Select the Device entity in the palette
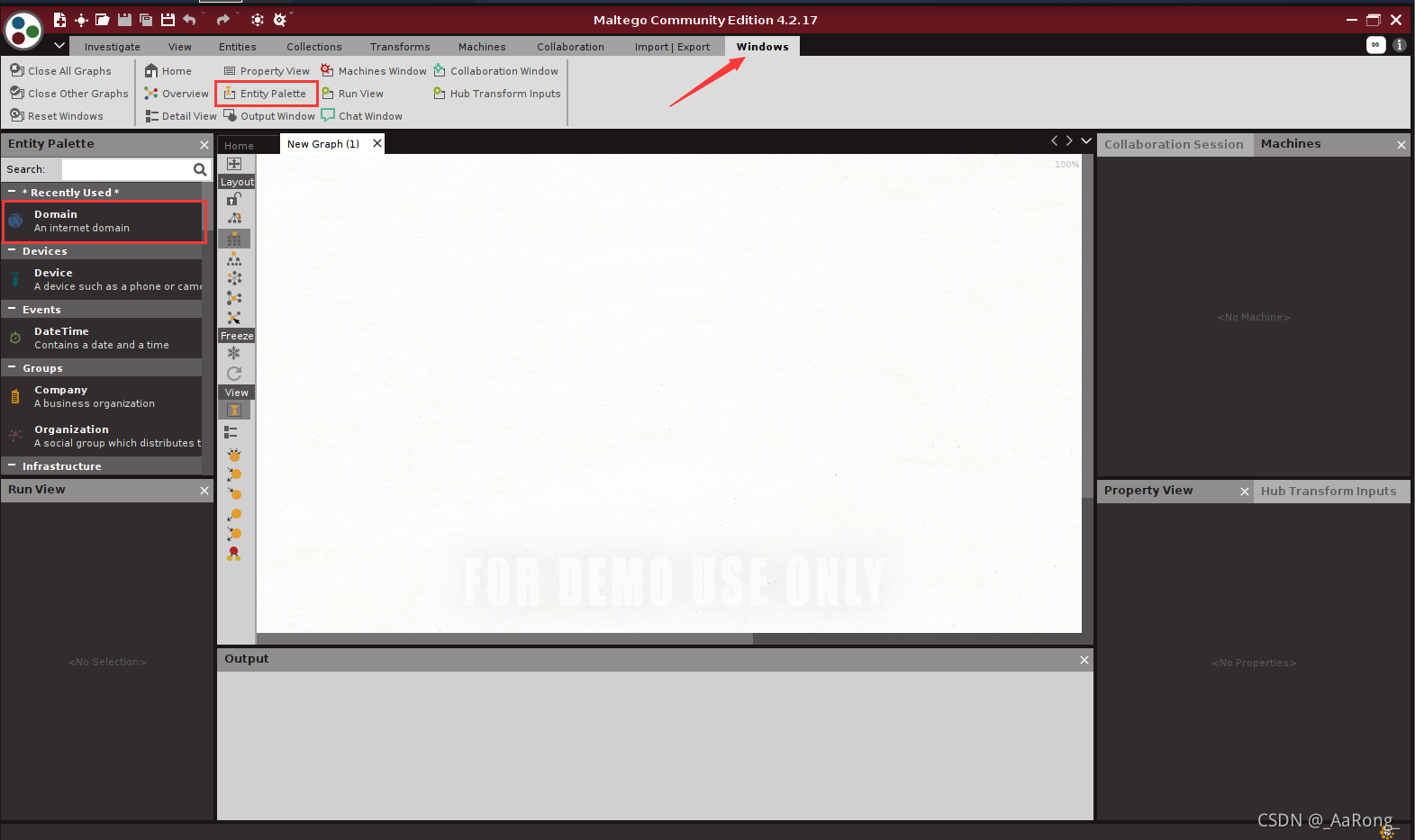This screenshot has height=840, width=1415. point(102,279)
